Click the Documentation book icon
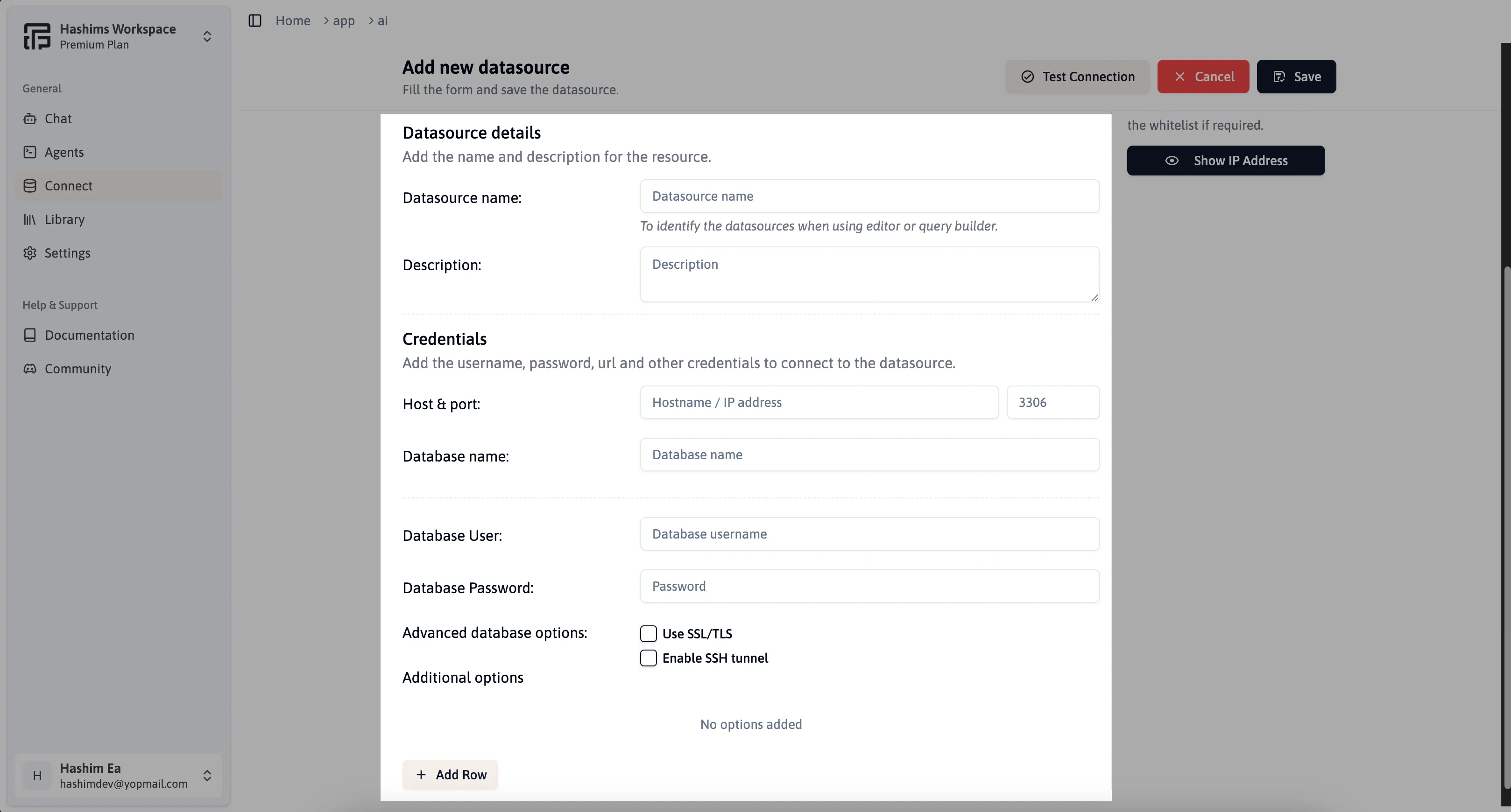1511x812 pixels. (x=29, y=336)
